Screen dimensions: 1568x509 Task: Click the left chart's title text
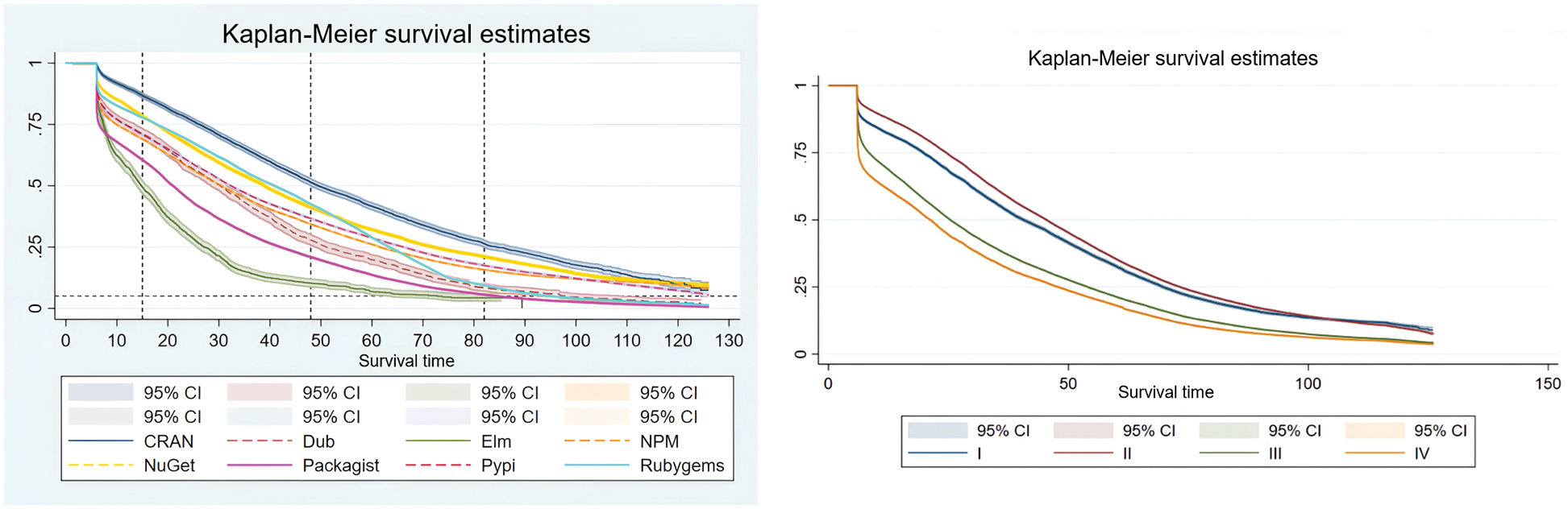406,34
